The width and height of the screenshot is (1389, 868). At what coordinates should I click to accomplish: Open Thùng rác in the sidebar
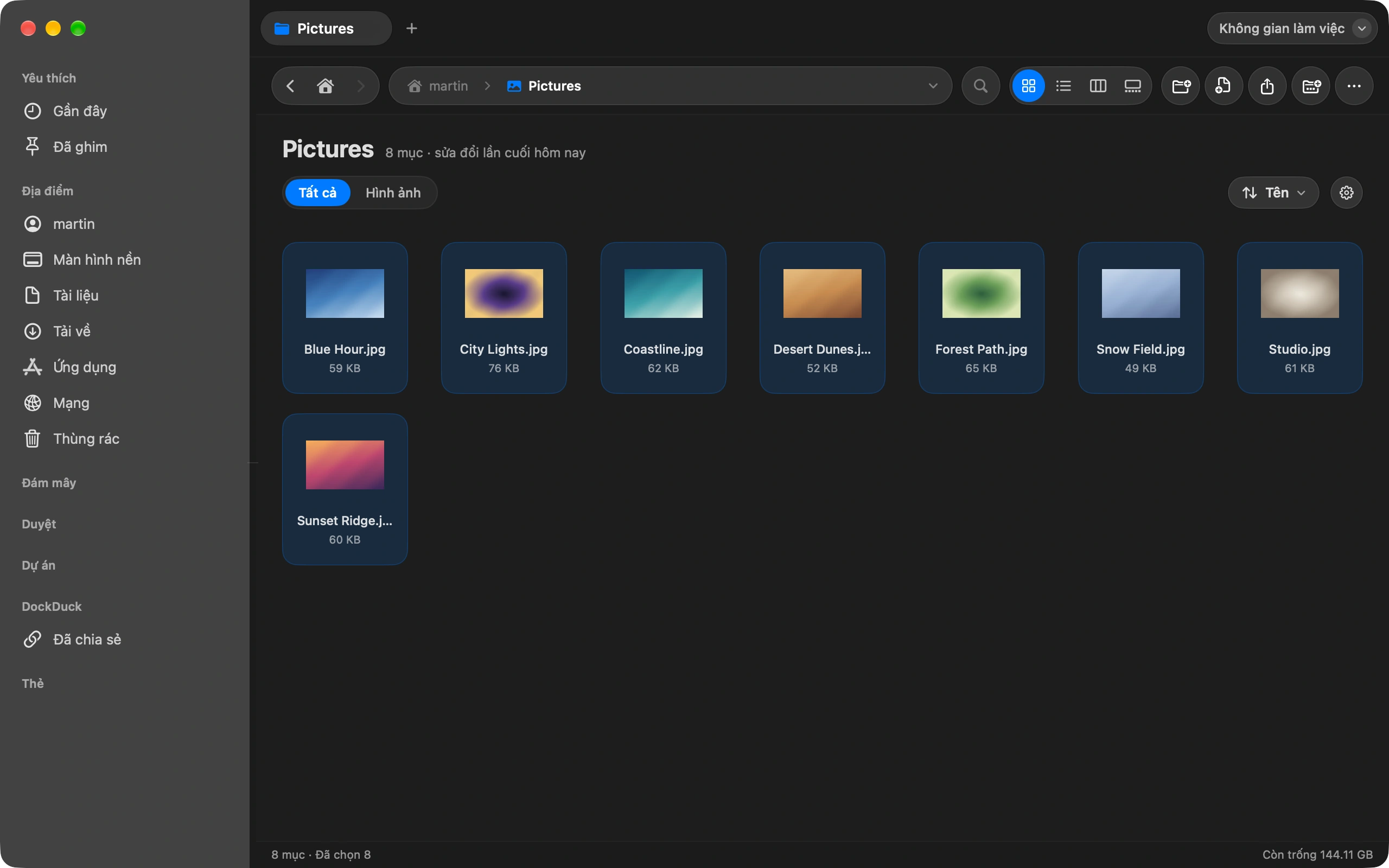86,438
